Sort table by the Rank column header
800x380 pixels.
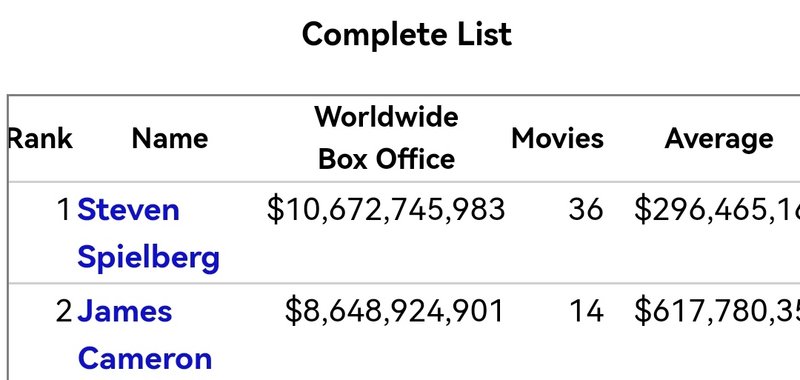coord(41,138)
